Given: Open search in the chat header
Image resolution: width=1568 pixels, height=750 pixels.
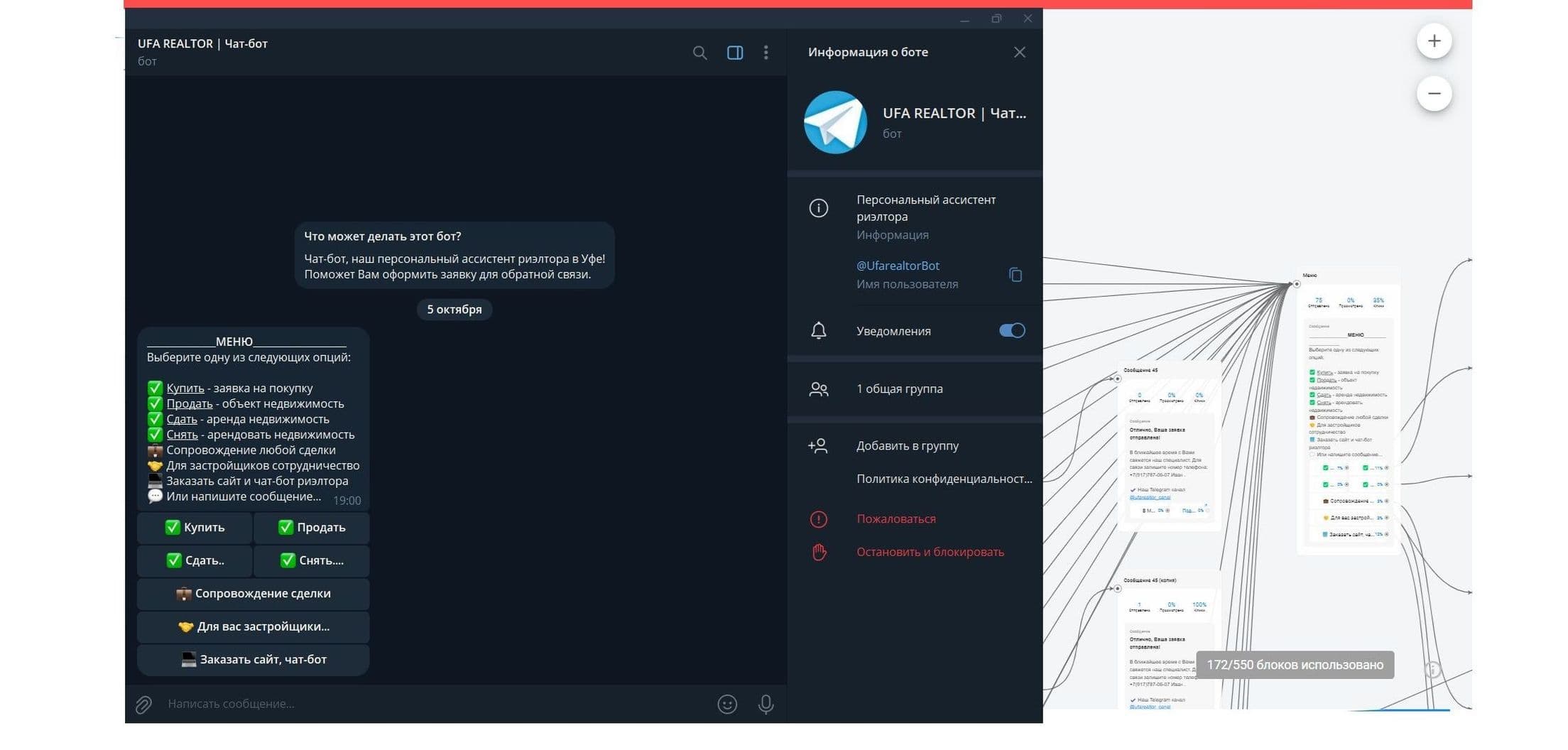Looking at the screenshot, I should click(x=699, y=53).
